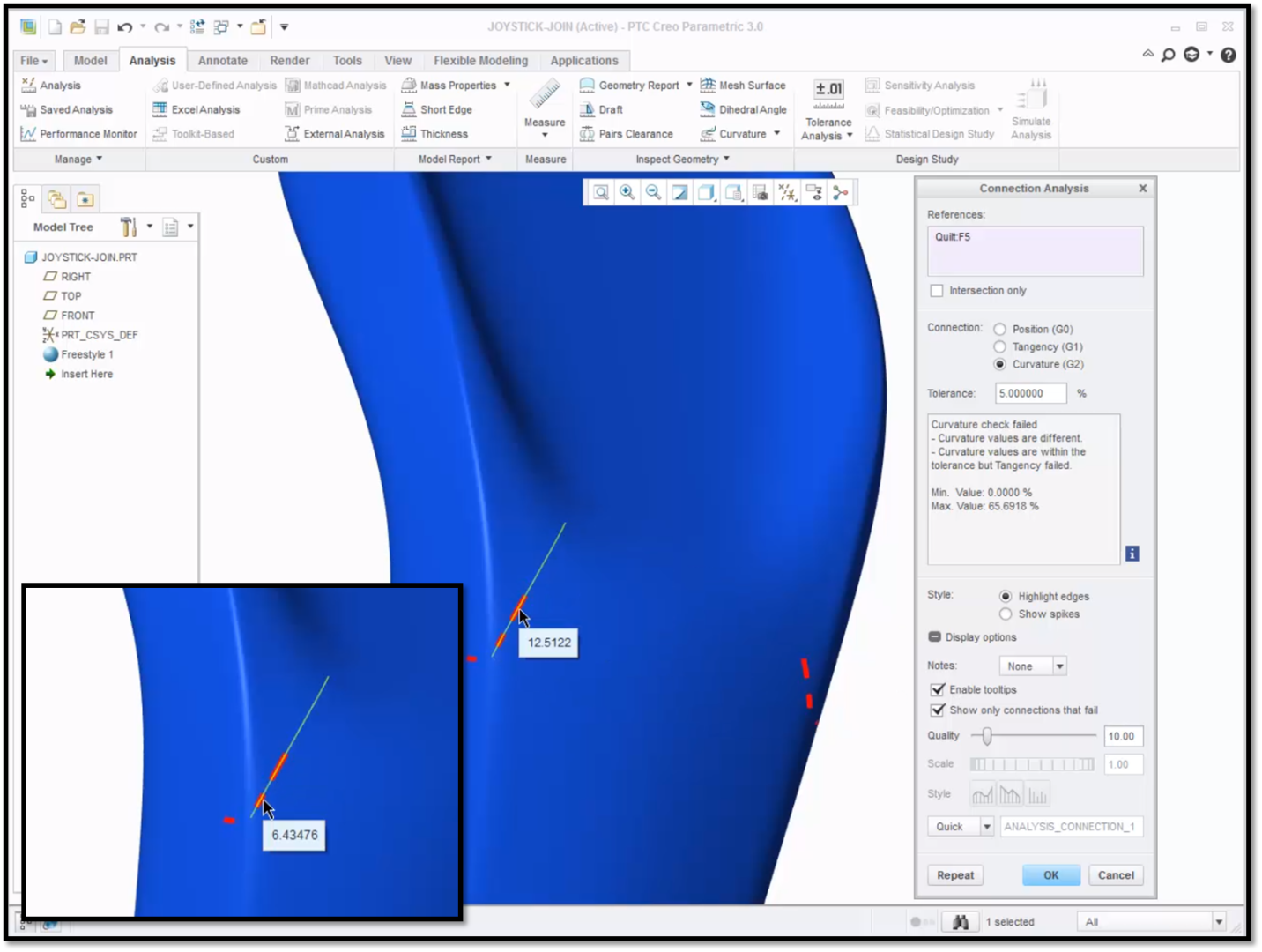
Task: Create a new file from quick access toolbar
Action: click(x=55, y=27)
